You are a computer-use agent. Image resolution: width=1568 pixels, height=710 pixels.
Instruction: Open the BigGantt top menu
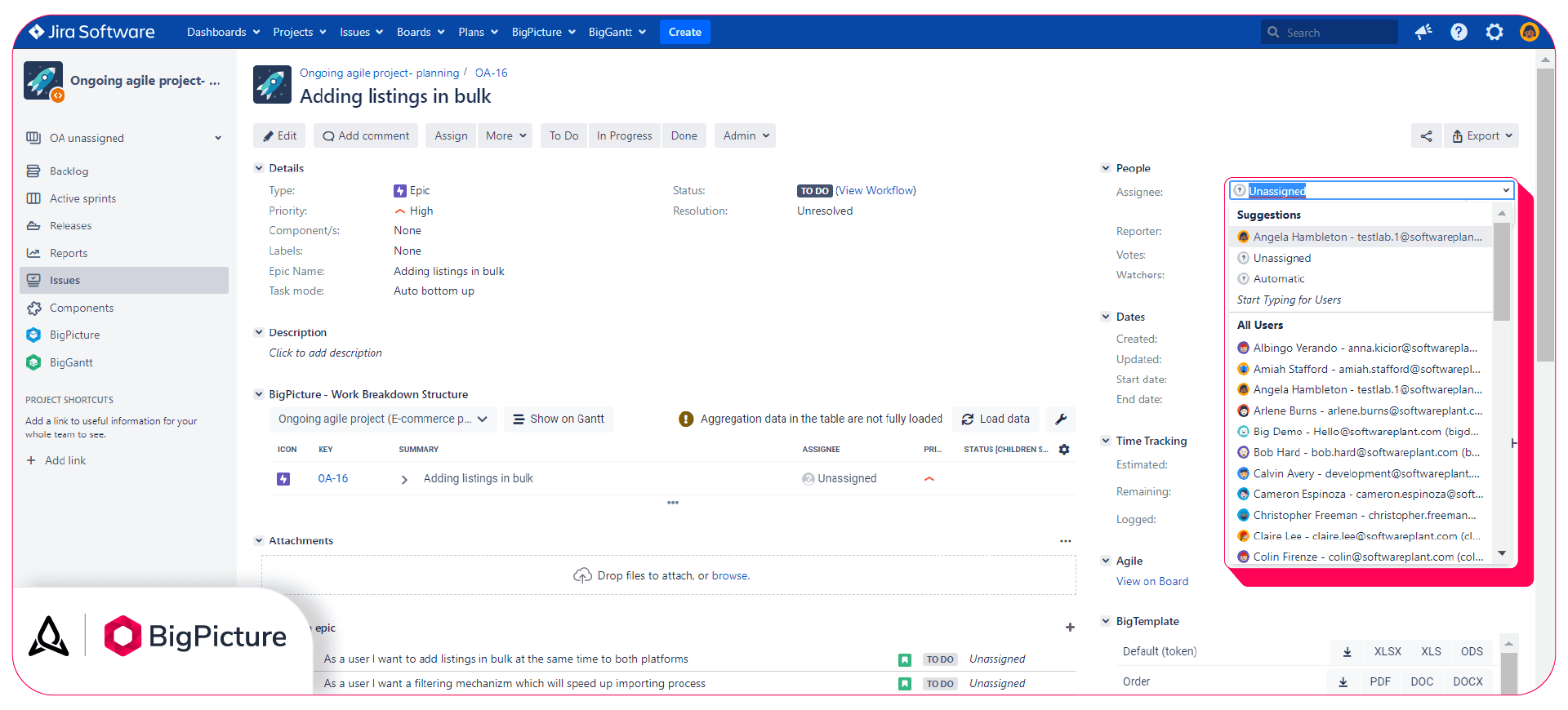(617, 32)
